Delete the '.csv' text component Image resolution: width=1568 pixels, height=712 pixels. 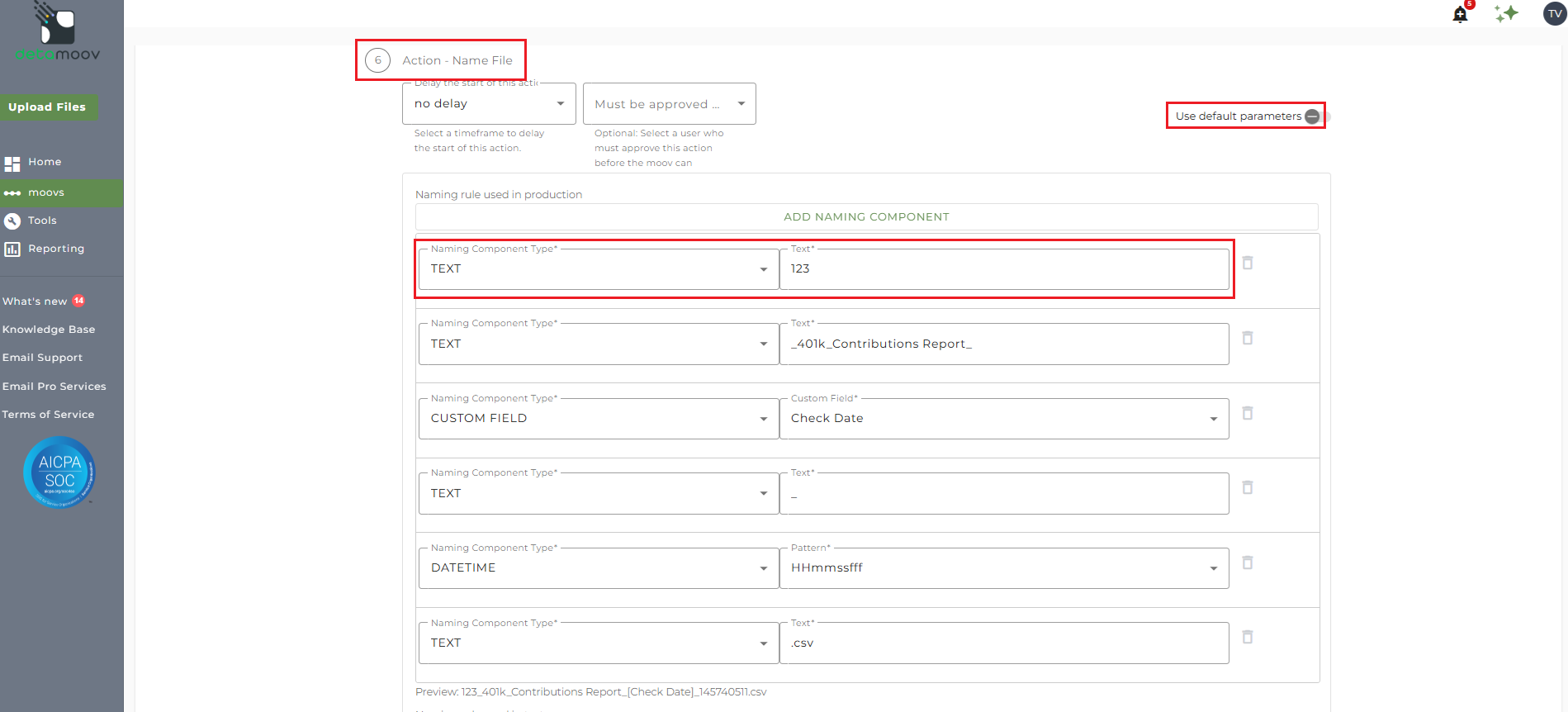[x=1248, y=637]
